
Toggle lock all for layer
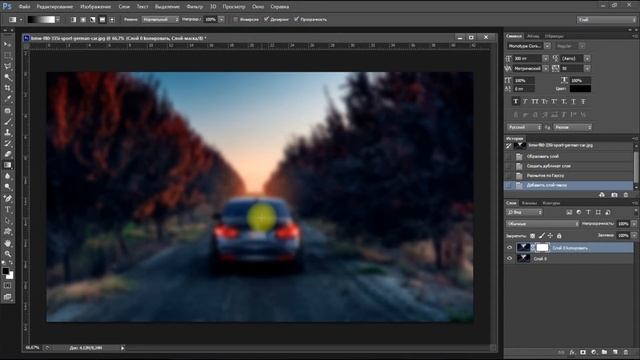click(x=559, y=236)
